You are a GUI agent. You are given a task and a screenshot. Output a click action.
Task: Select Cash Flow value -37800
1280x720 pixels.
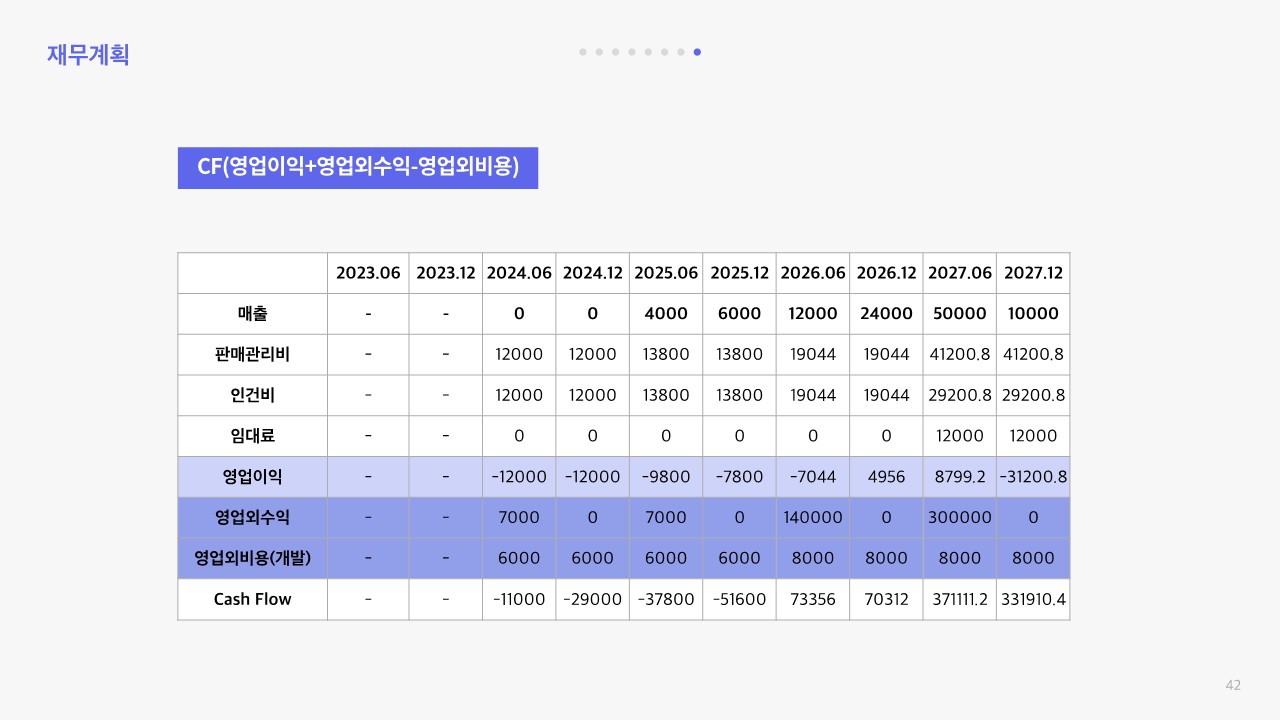coord(666,600)
